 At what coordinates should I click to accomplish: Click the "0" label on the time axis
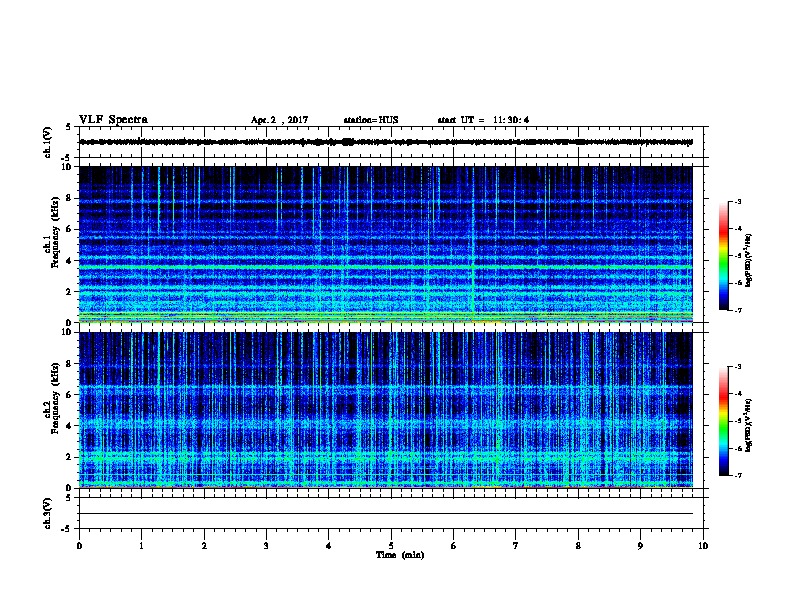79,546
